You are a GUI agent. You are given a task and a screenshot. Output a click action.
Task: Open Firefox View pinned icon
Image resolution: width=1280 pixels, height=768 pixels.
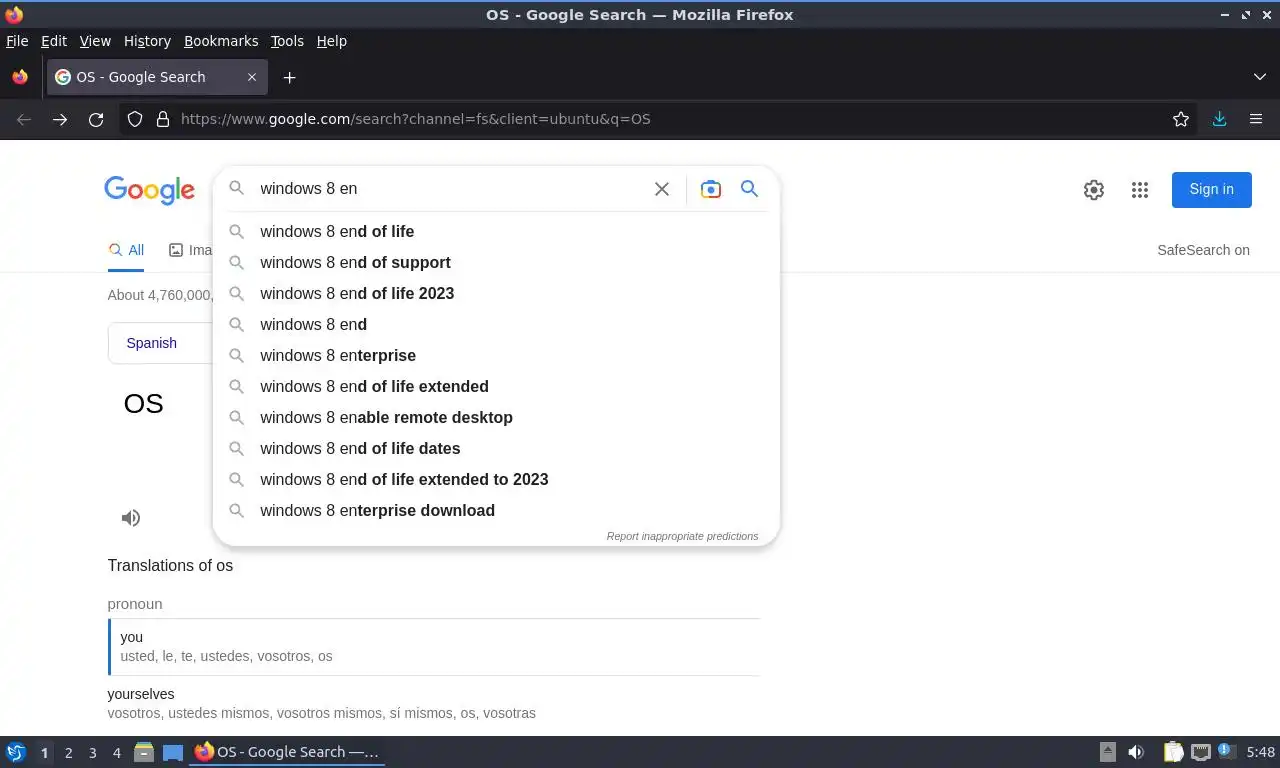(20, 77)
